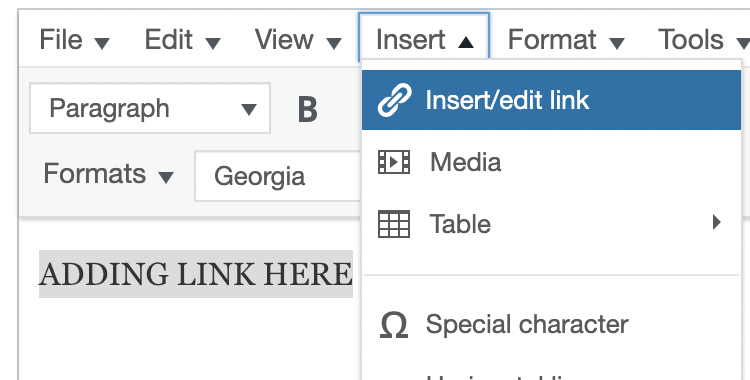Open the Edit menu
The width and height of the screenshot is (750, 380).
tap(182, 39)
